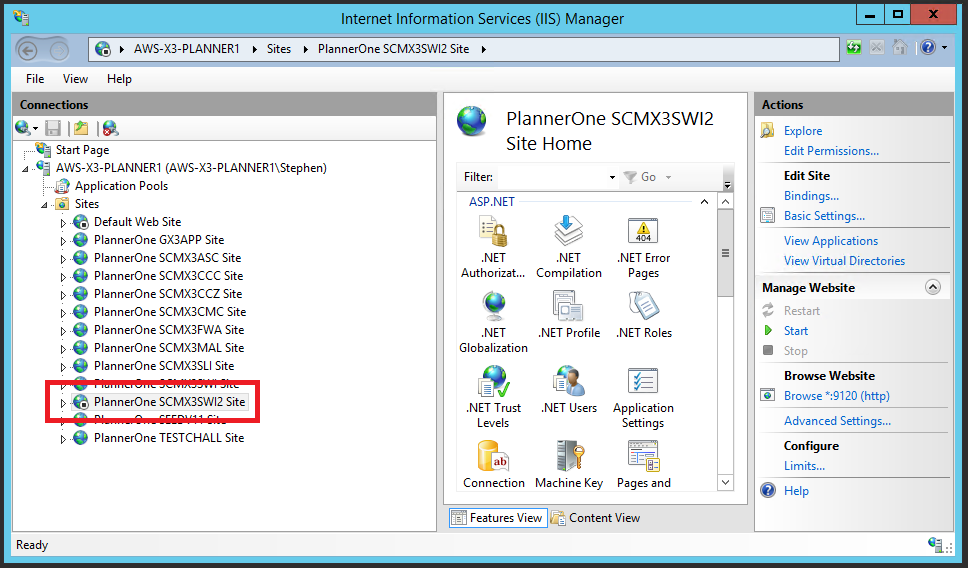Start the website via Start action

tap(796, 331)
